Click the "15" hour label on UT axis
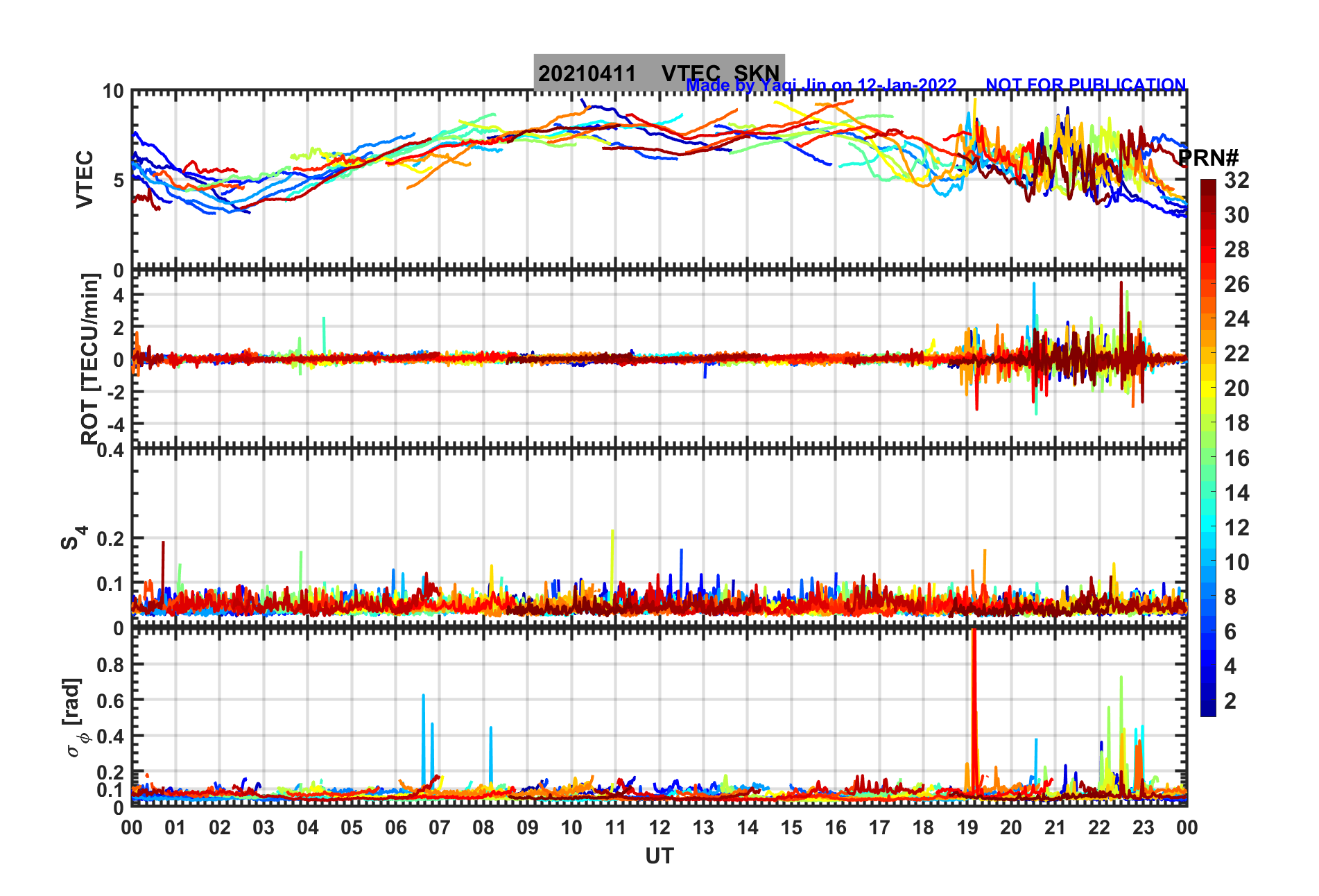 click(791, 827)
